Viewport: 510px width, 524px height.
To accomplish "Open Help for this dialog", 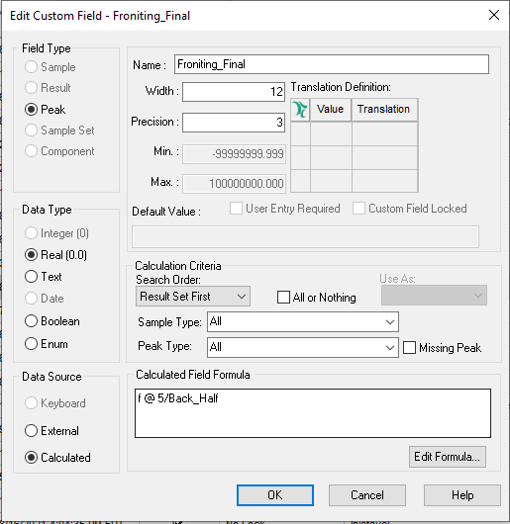I will [463, 495].
